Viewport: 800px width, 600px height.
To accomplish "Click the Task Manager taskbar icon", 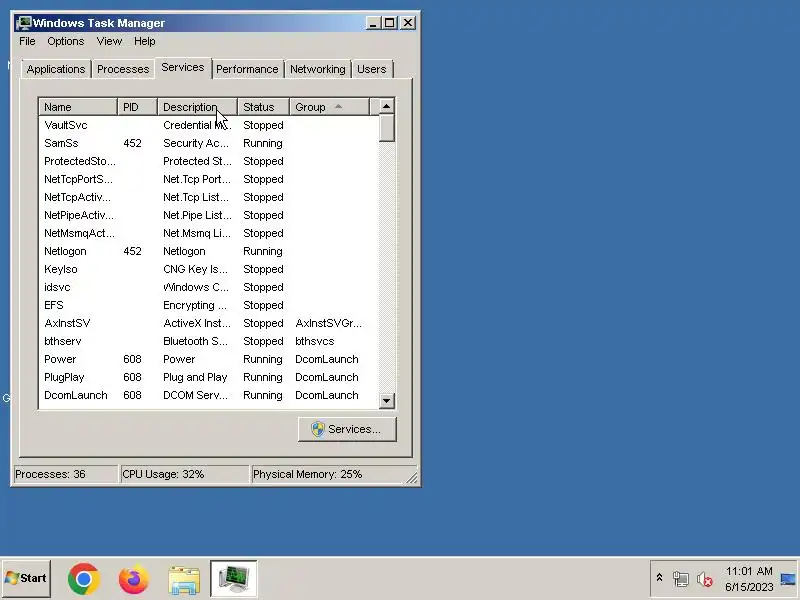I will tap(234, 579).
